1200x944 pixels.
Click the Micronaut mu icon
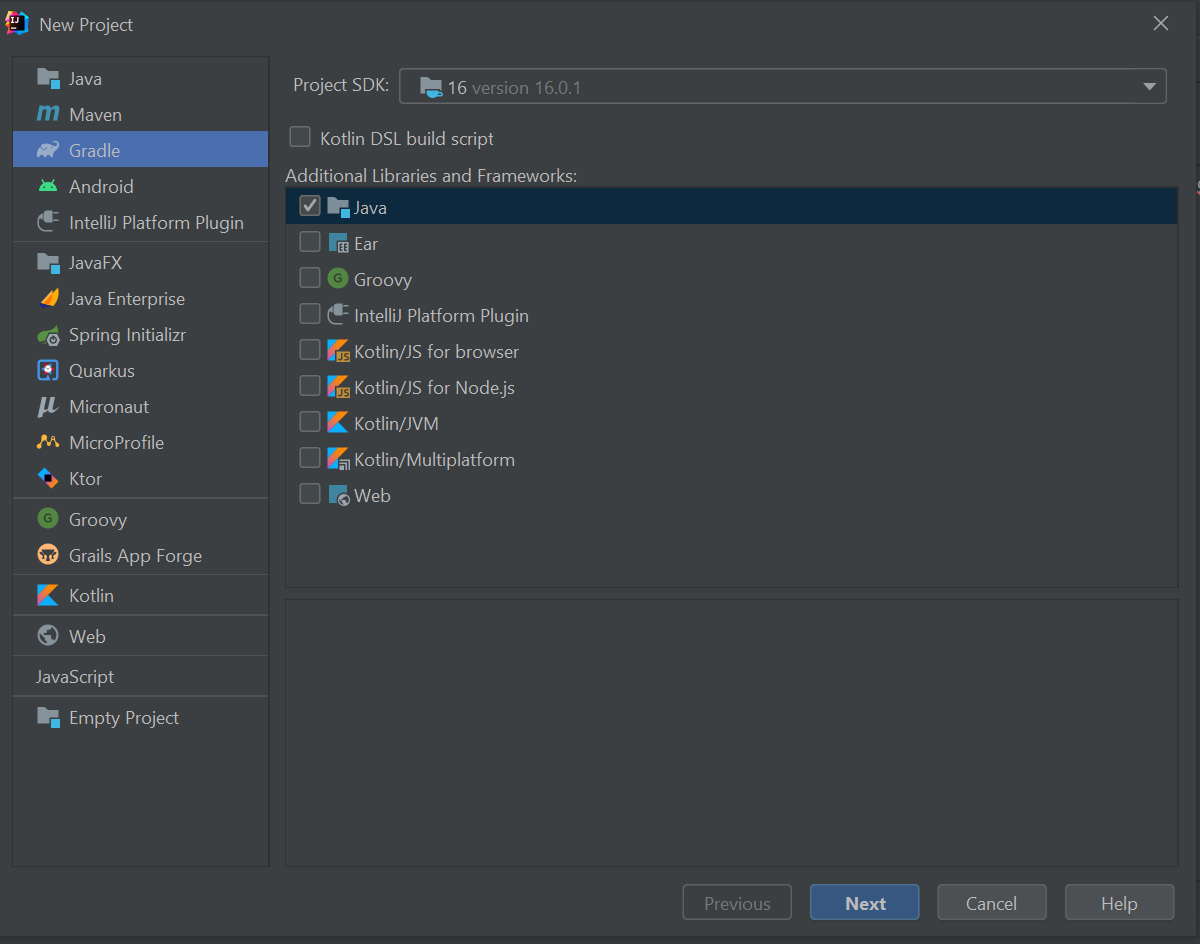pos(48,406)
